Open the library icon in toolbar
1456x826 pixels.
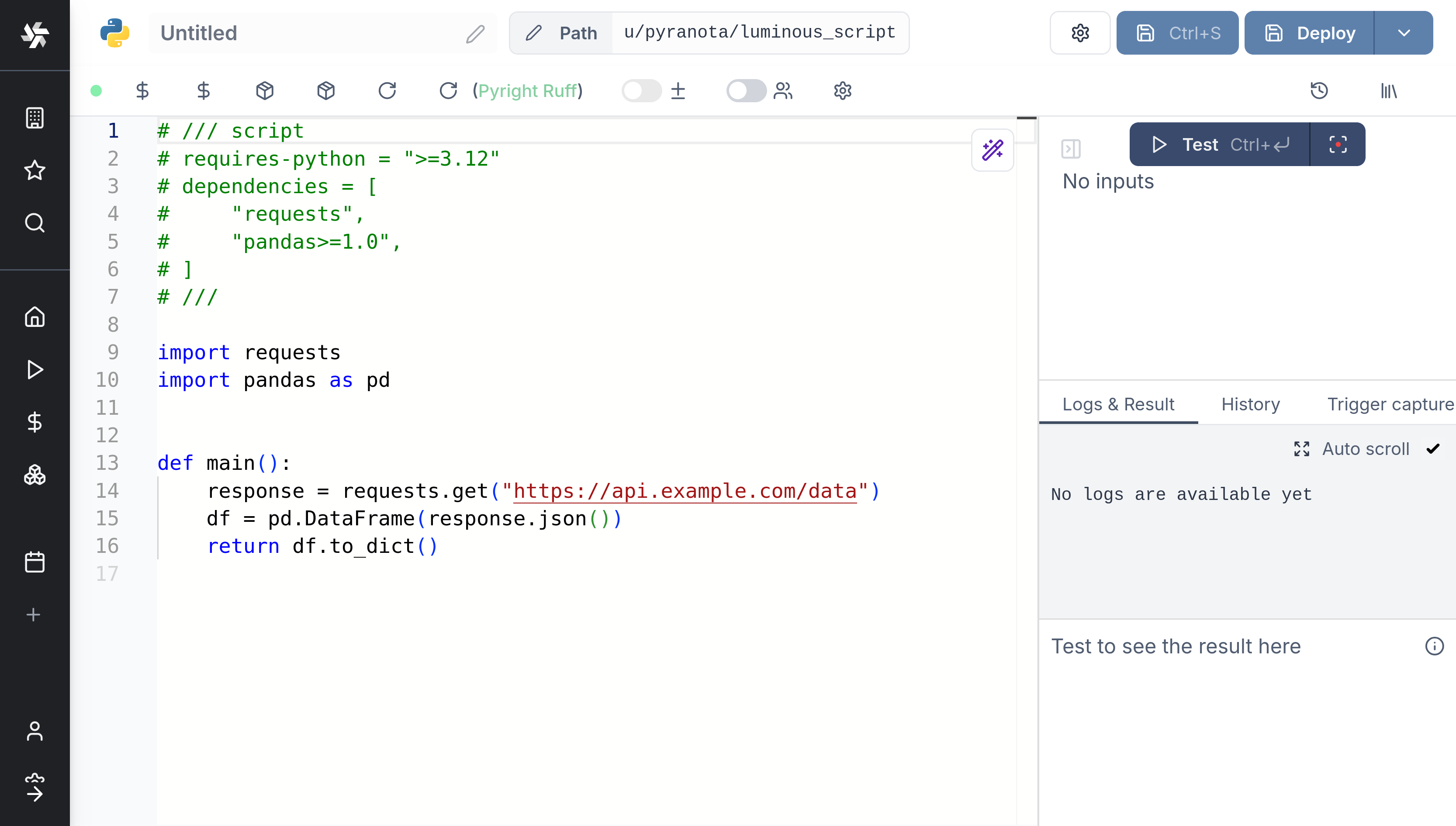(x=1389, y=91)
